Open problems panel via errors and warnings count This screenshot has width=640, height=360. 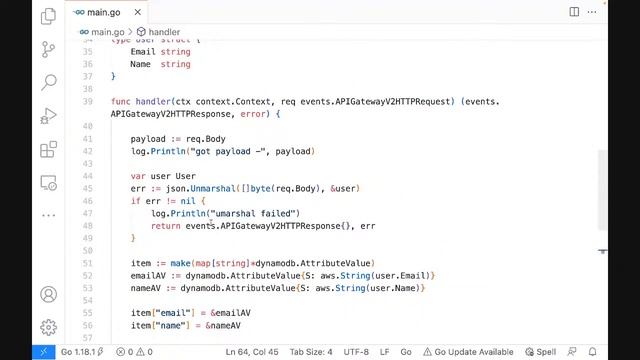134,352
